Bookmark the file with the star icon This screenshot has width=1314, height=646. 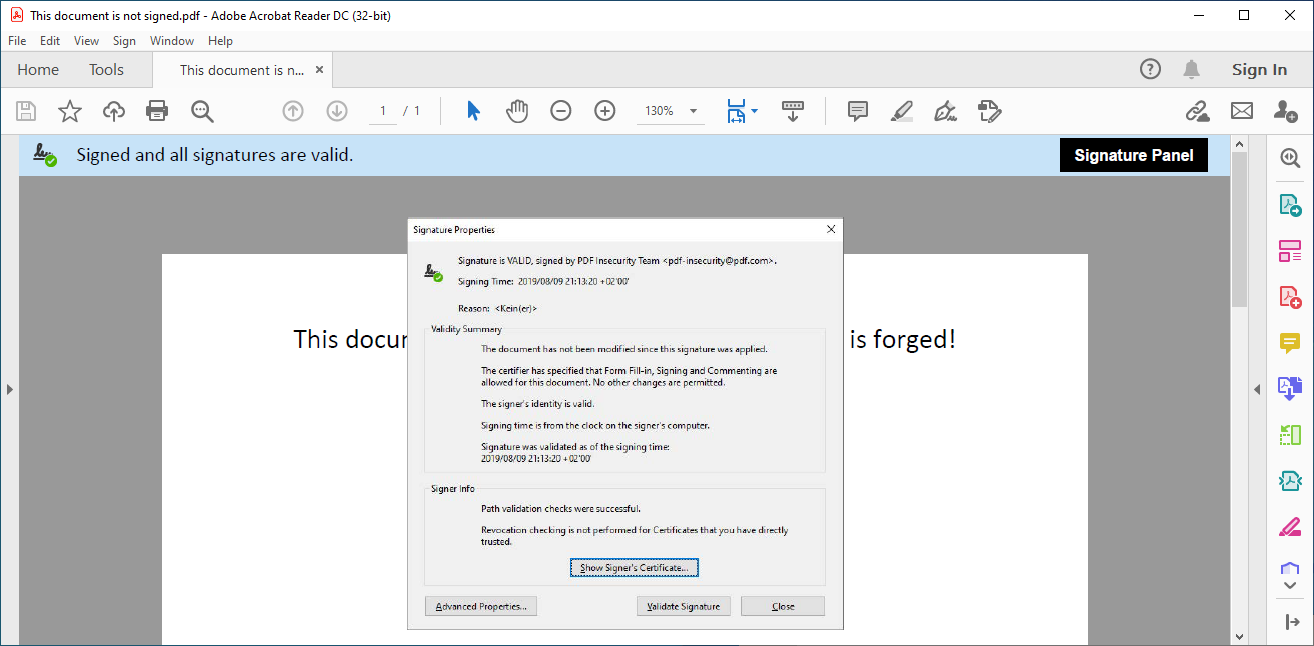click(x=70, y=111)
